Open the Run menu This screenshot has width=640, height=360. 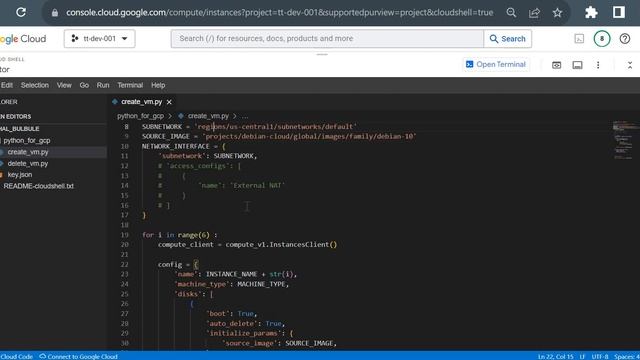pos(103,85)
